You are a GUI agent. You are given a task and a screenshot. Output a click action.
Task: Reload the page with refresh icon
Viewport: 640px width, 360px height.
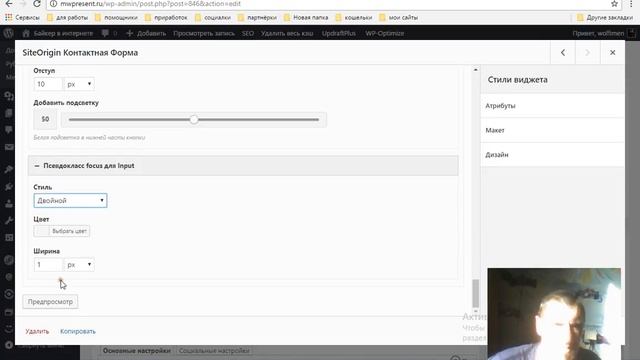tap(37, 4)
